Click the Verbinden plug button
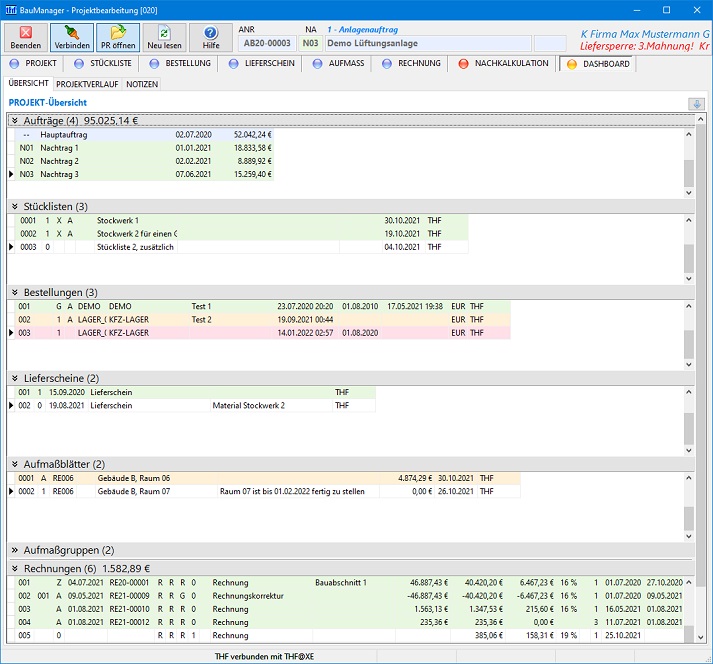 click(72, 37)
